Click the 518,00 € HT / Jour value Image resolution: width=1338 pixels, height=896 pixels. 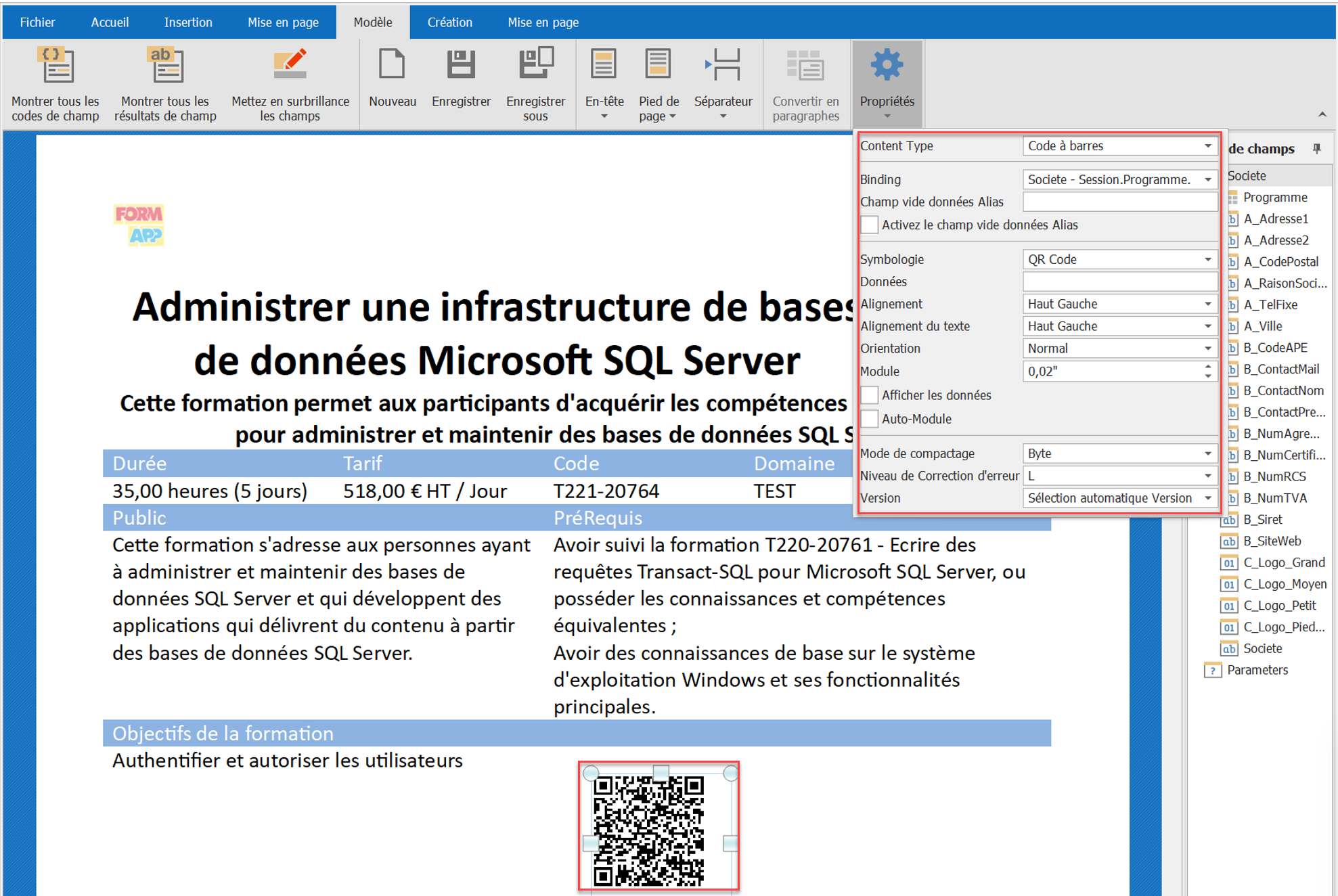coord(425,491)
